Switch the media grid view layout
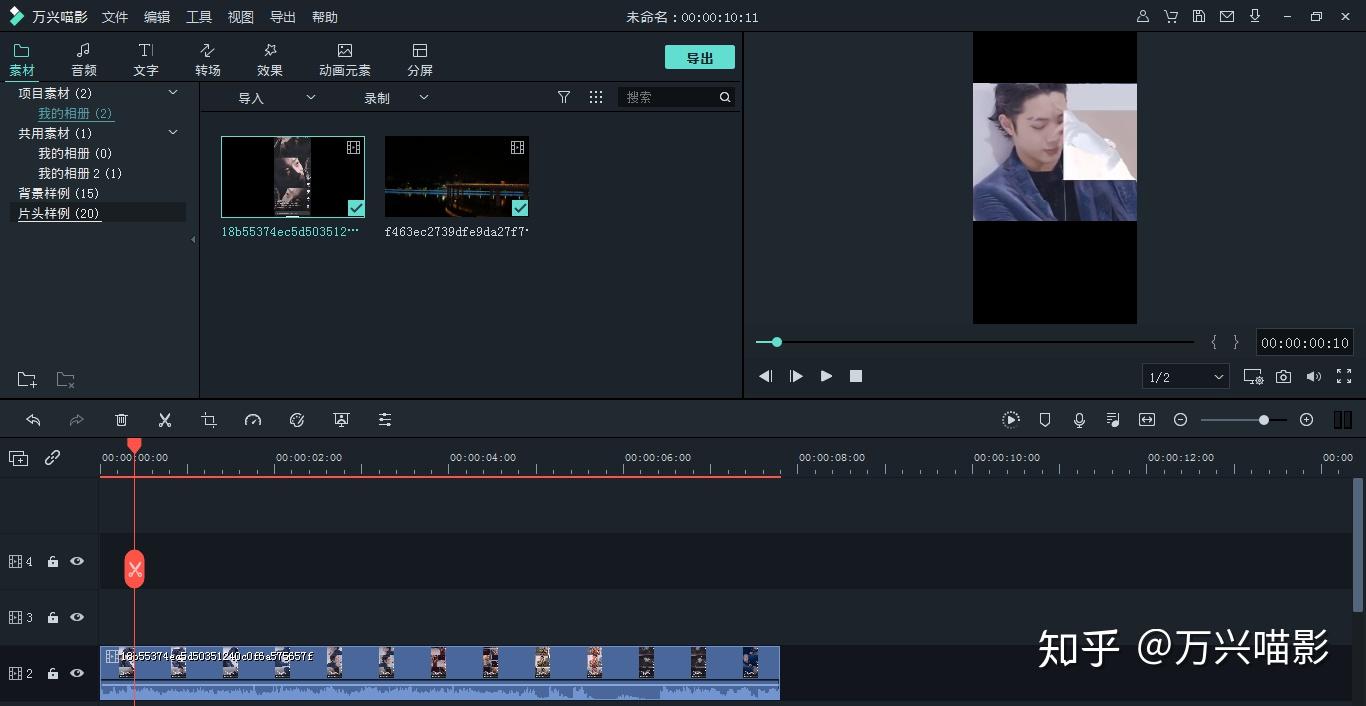 (x=596, y=97)
